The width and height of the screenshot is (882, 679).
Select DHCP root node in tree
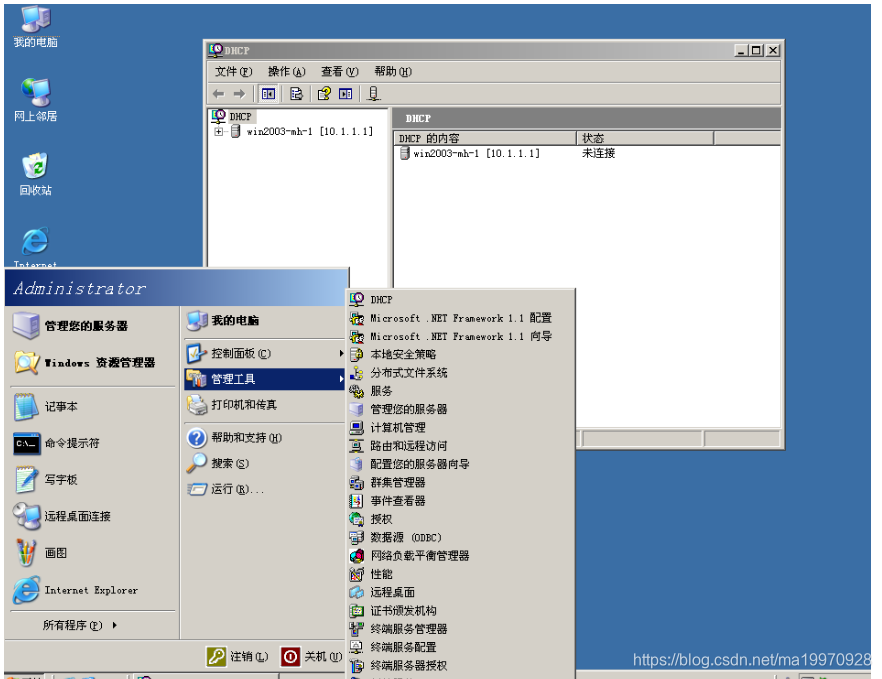point(240,116)
